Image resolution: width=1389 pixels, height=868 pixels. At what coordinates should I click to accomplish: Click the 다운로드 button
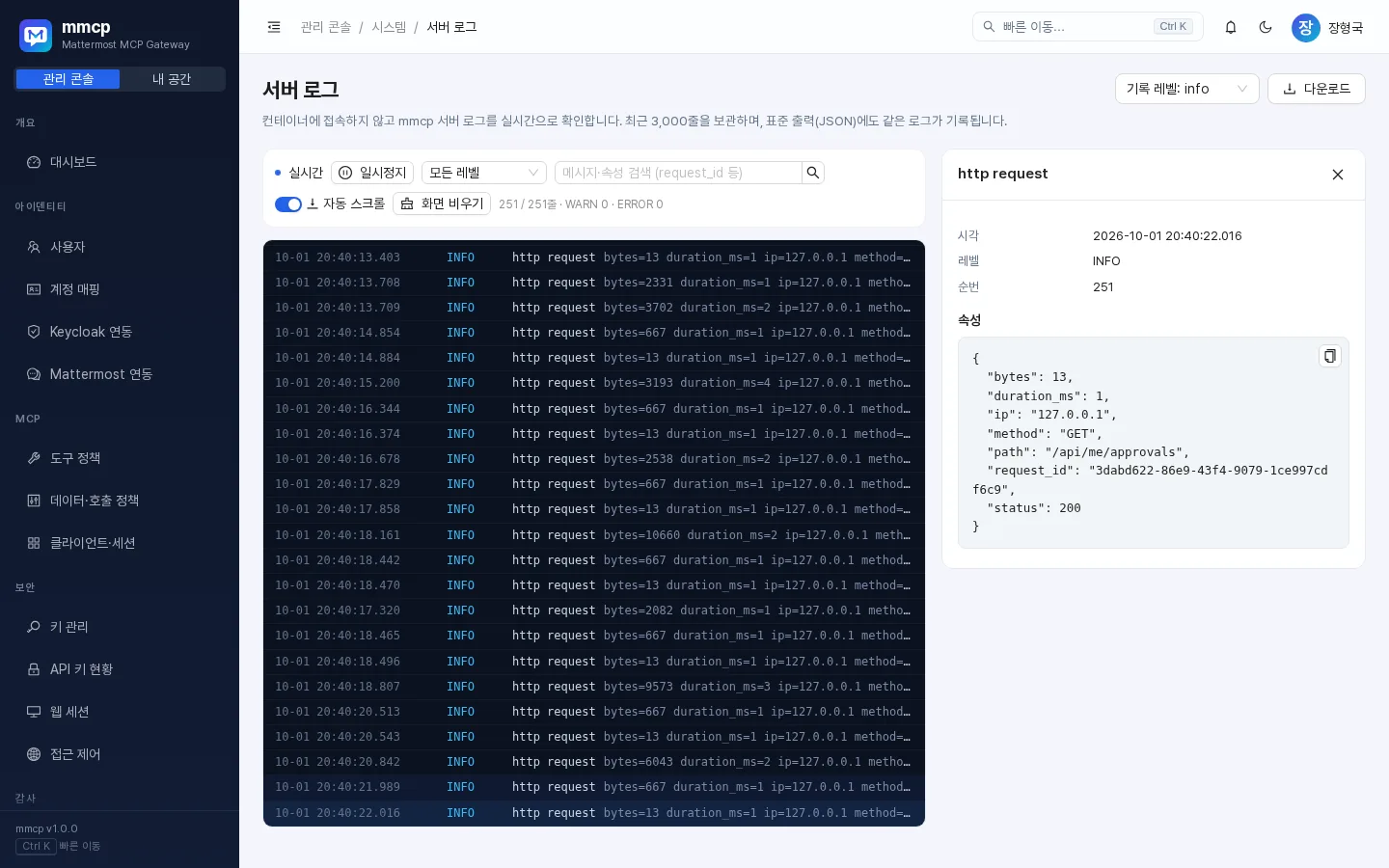coord(1317,89)
